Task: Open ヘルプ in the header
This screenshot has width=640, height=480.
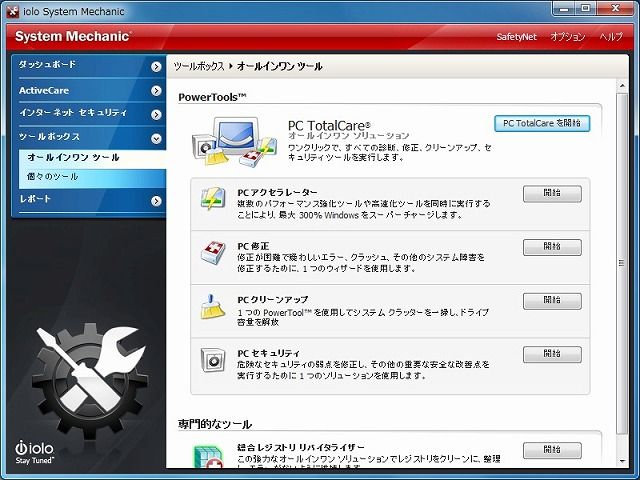Action: (611, 37)
